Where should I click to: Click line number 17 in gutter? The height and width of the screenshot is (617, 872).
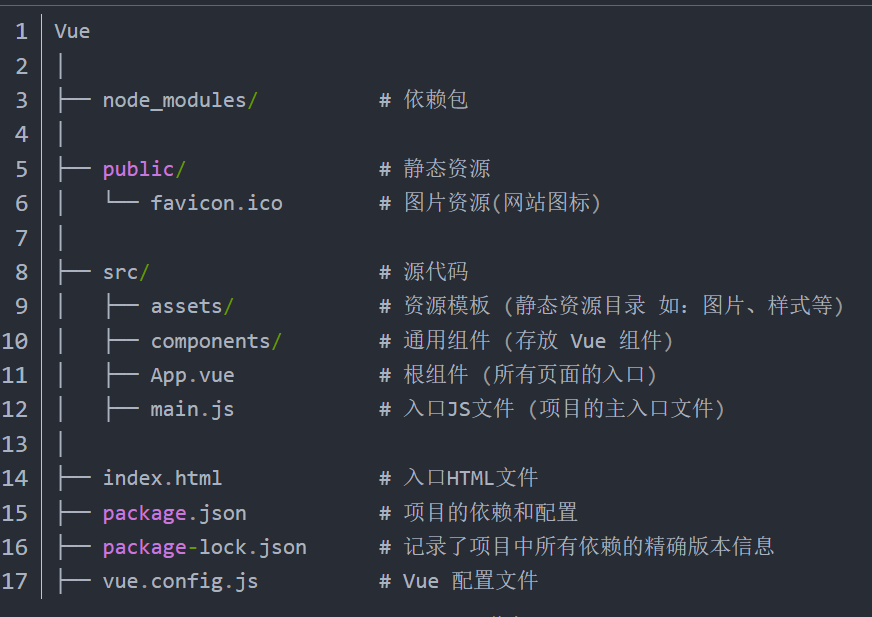coord(15,582)
